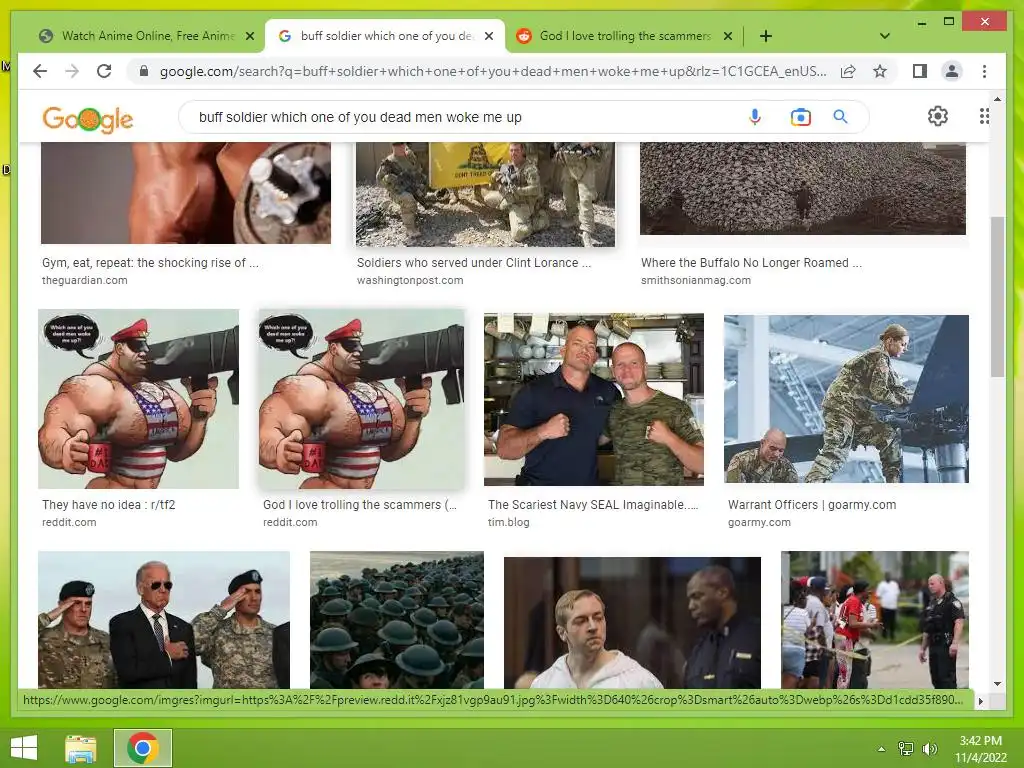Open God I love trolling the scammers link
The width and height of the screenshot is (1024, 768).
[x=360, y=504]
